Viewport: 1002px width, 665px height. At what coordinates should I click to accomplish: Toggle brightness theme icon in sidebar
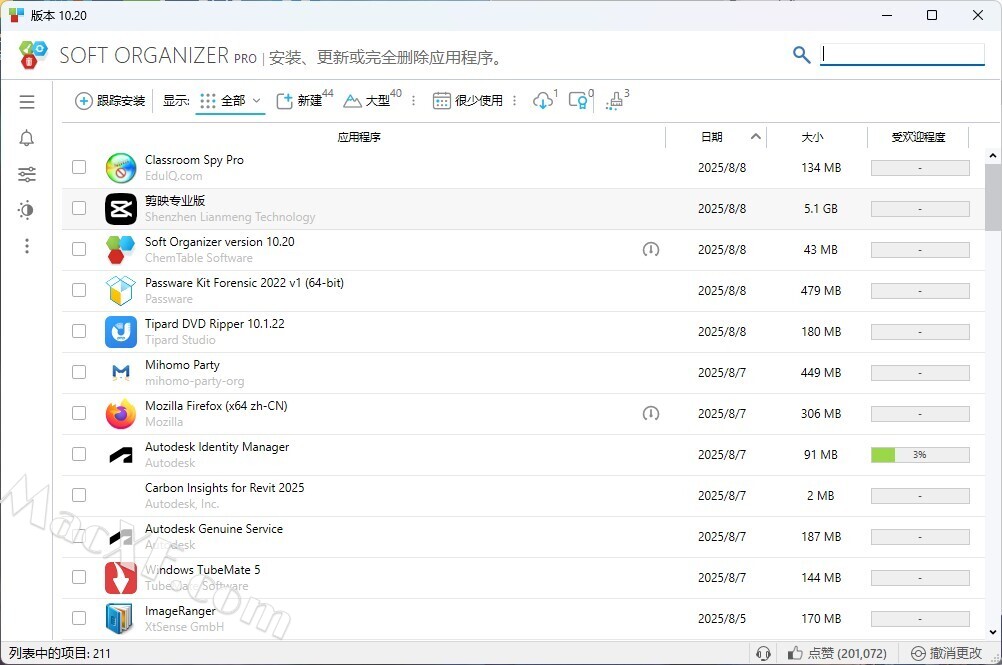coord(27,210)
